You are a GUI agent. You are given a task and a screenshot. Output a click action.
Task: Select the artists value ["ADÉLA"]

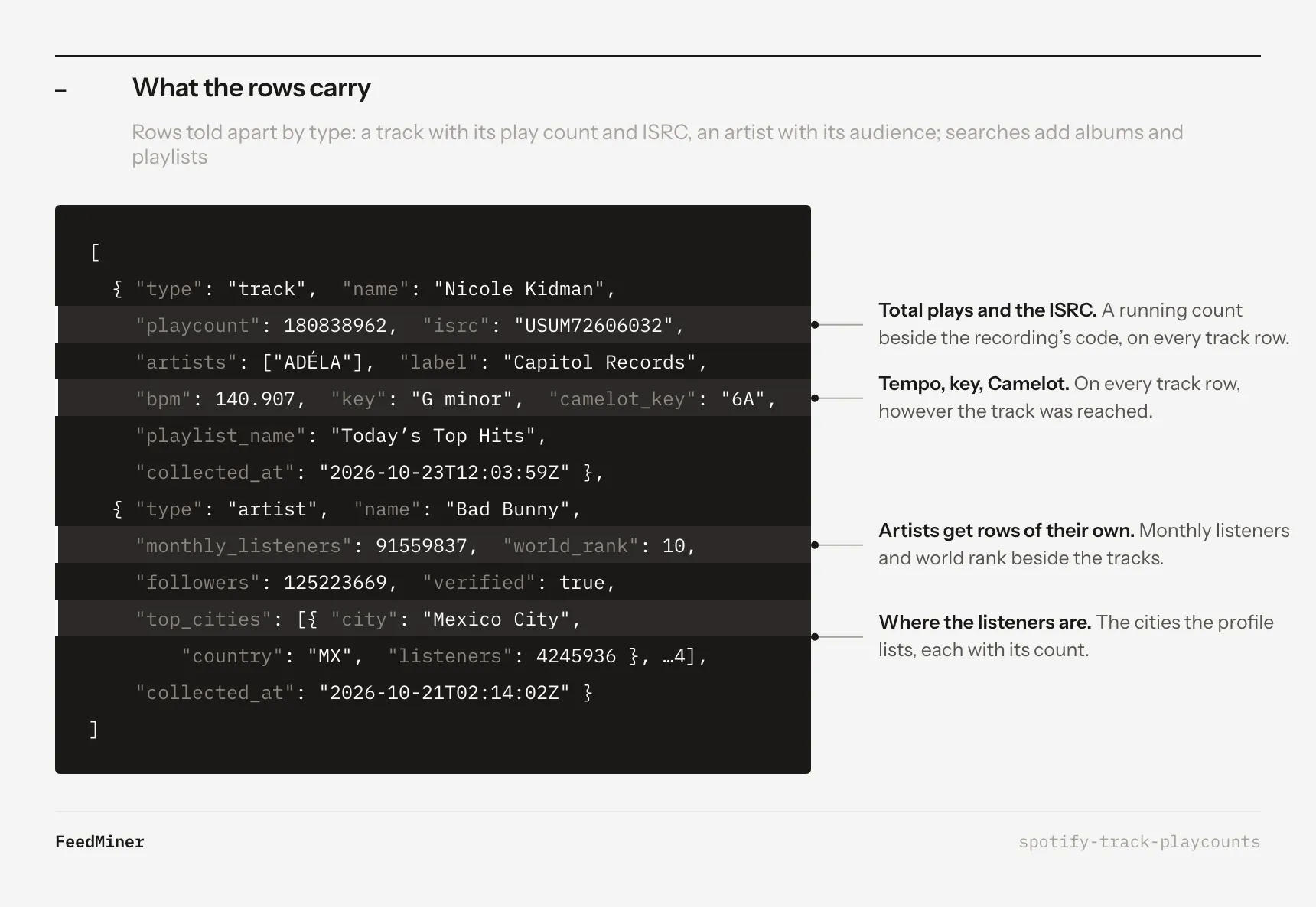[312, 362]
